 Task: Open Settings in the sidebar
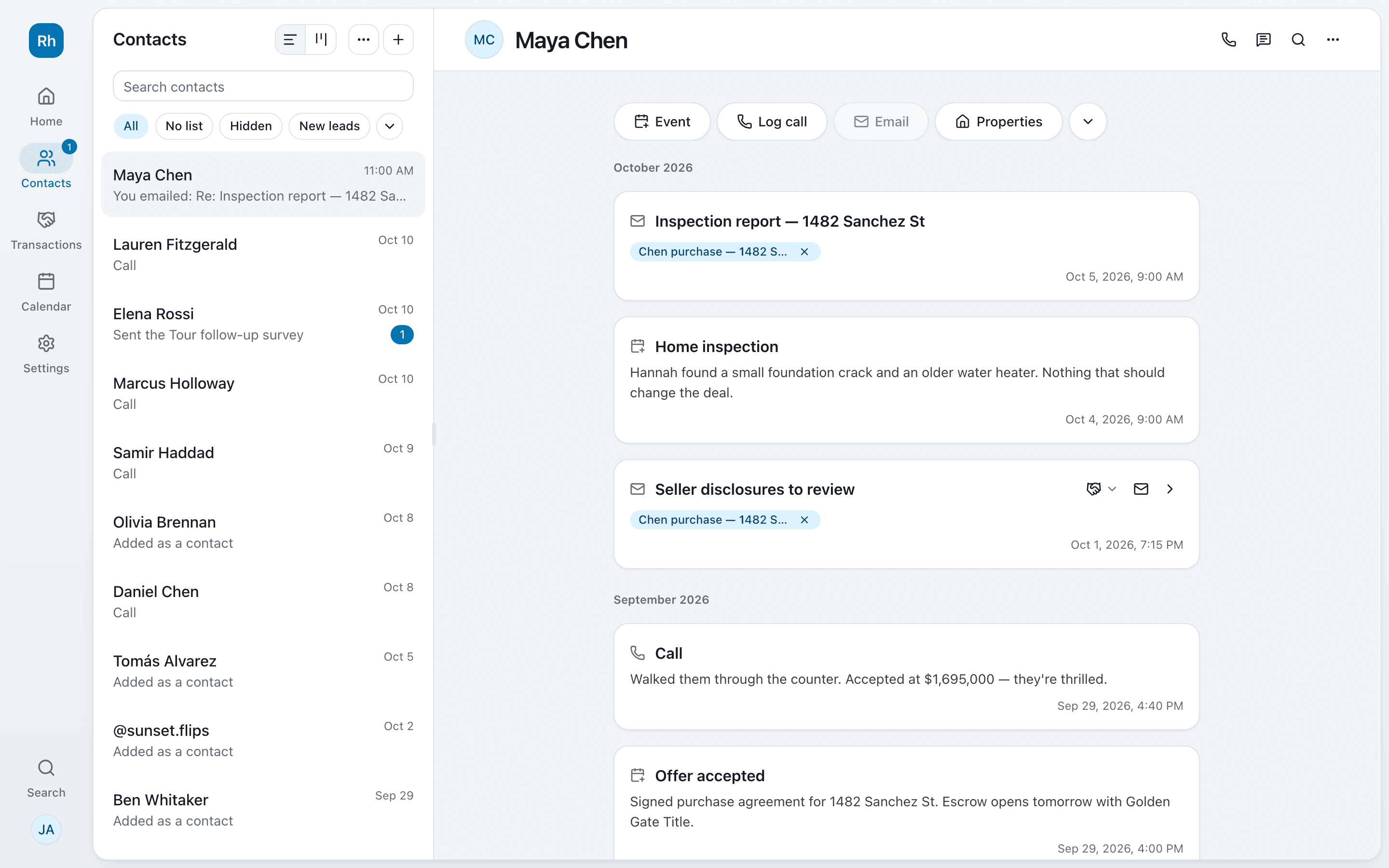pos(46,353)
